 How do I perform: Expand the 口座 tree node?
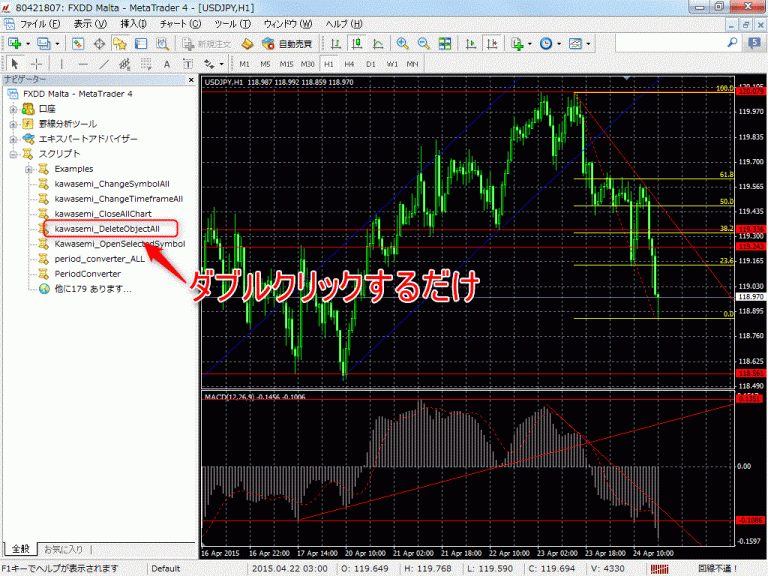click(13, 109)
